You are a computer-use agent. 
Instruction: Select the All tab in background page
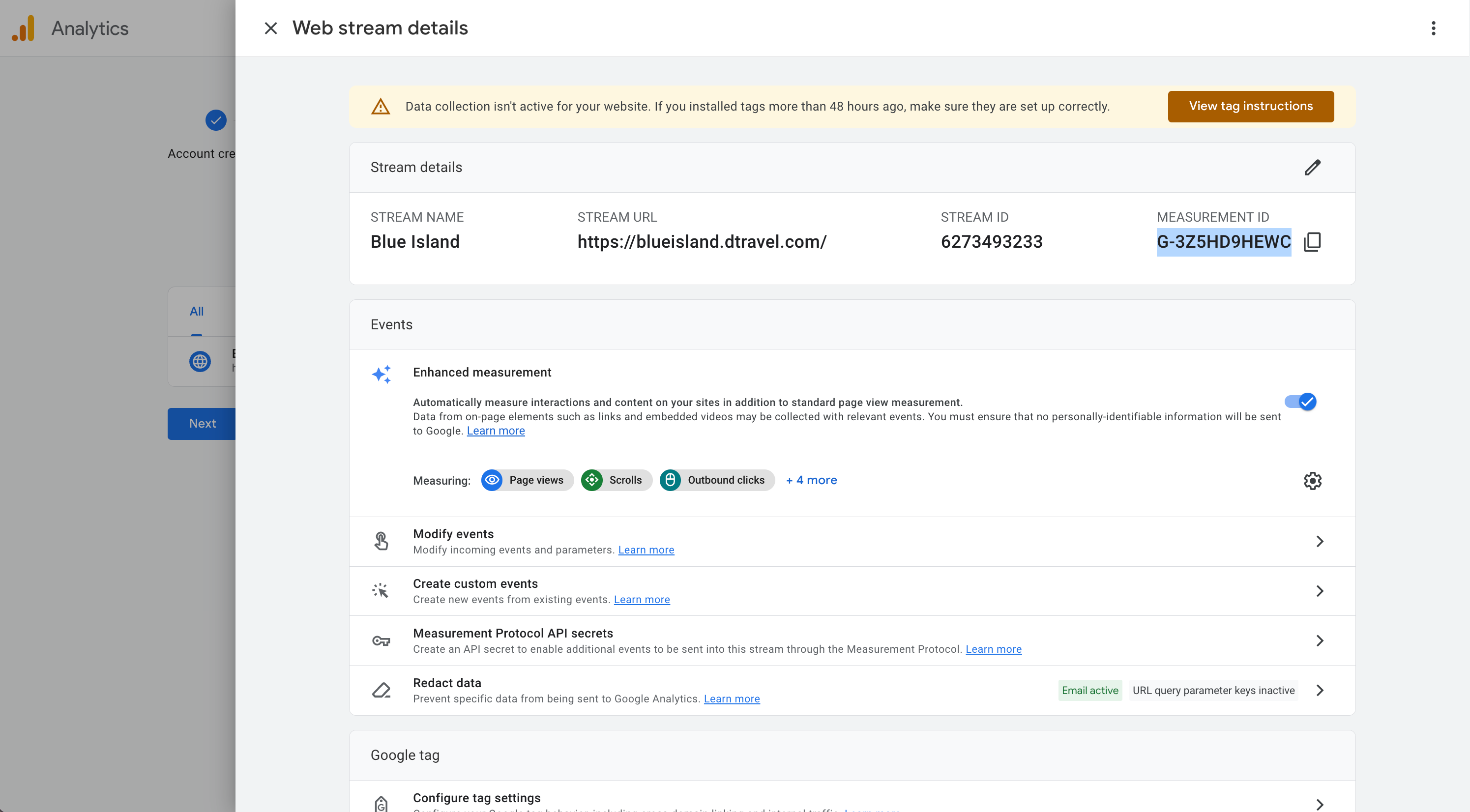(196, 311)
